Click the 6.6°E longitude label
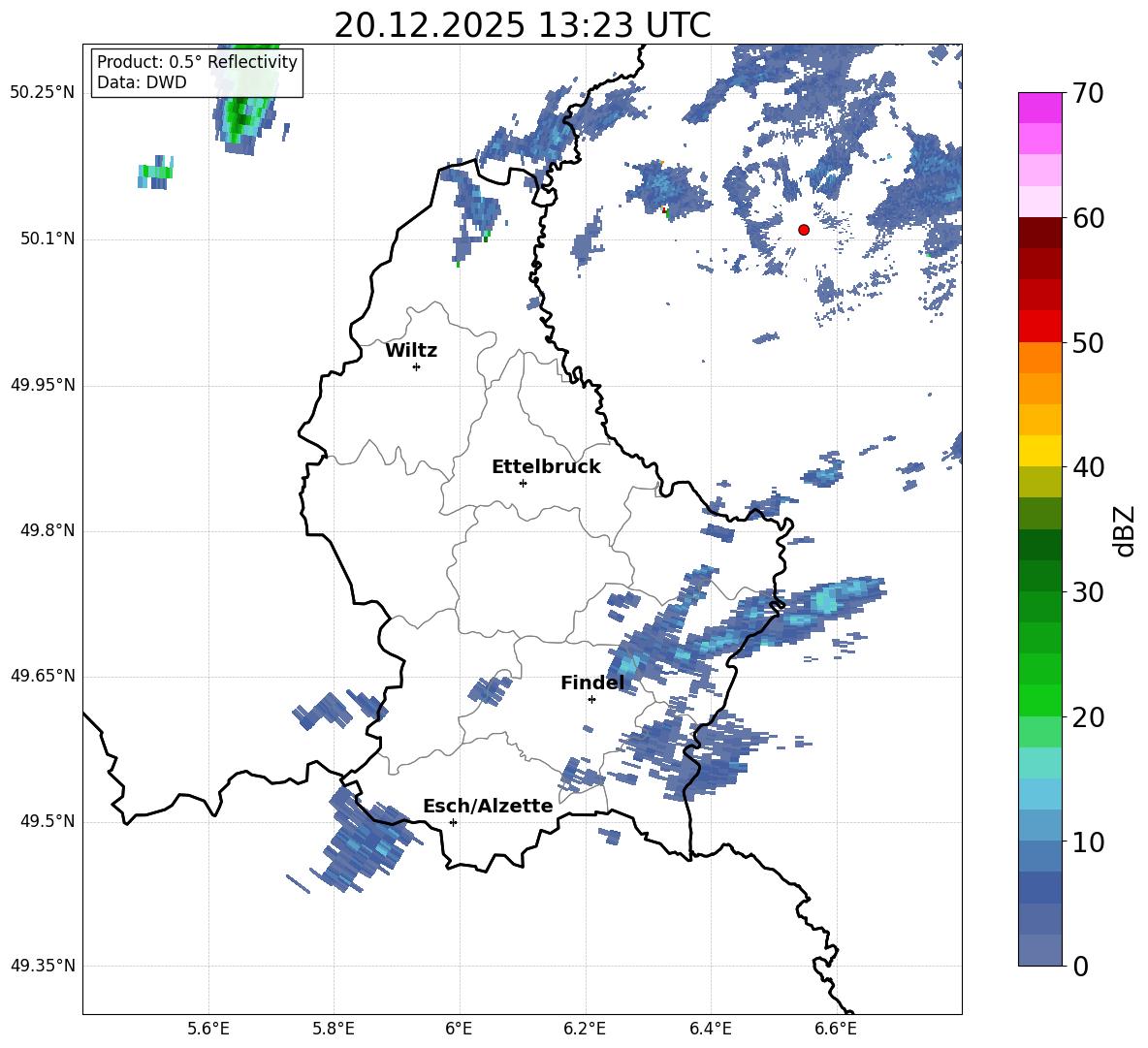This screenshot has height=1048, width=1148. pos(836,1029)
